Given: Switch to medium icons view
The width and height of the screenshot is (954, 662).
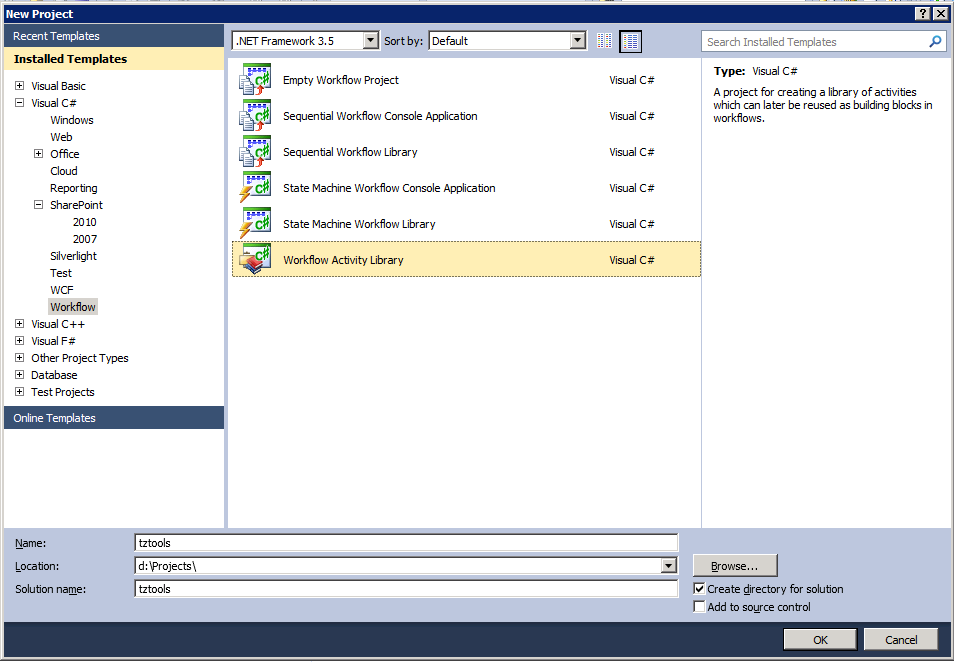Looking at the screenshot, I should (630, 41).
